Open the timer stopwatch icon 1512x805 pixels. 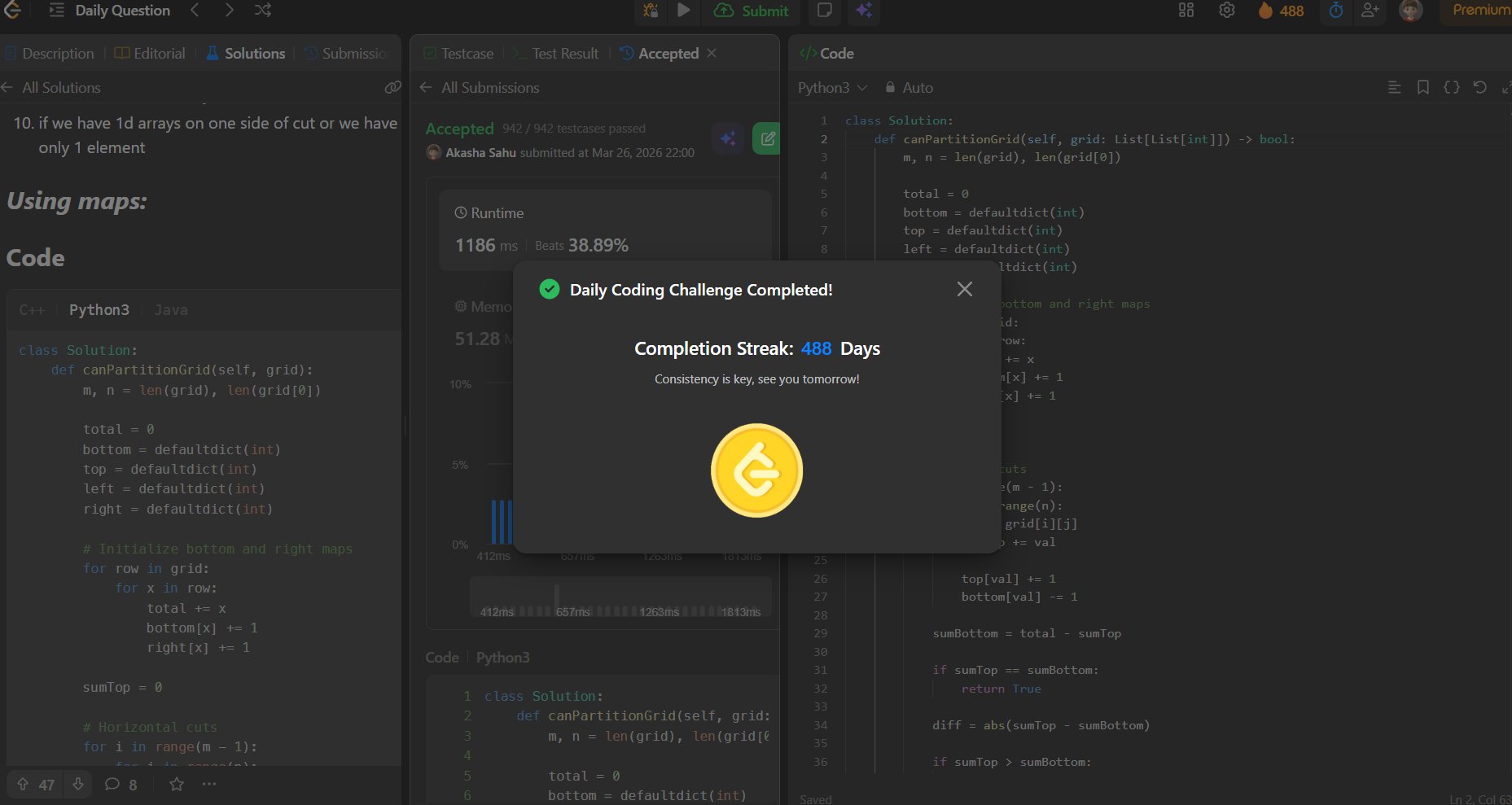point(1336,11)
